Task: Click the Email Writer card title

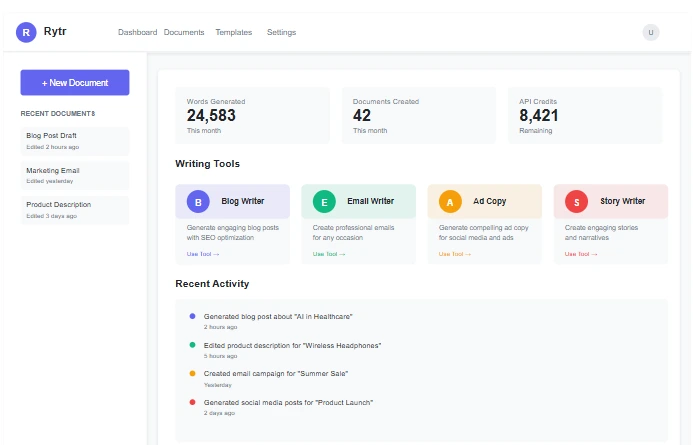Action: [x=370, y=201]
